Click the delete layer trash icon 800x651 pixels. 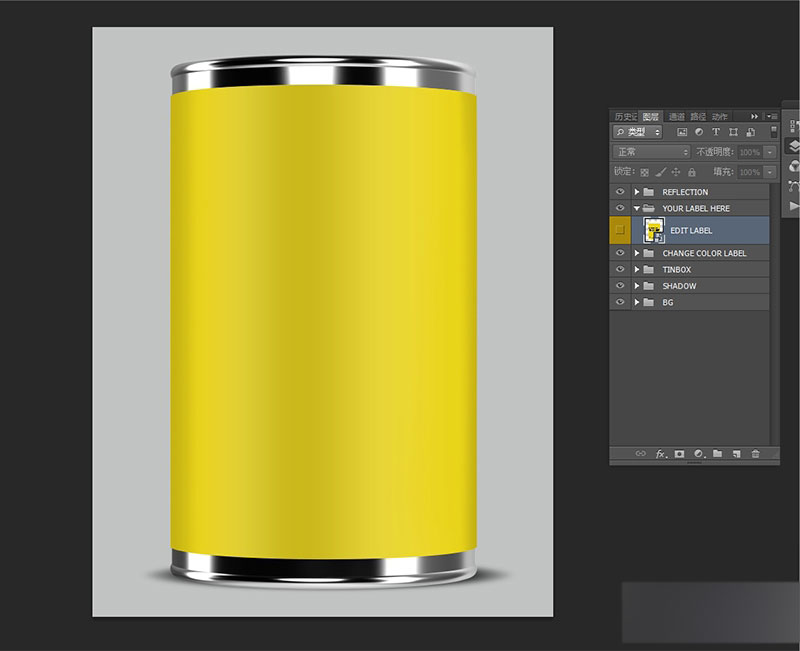(756, 453)
